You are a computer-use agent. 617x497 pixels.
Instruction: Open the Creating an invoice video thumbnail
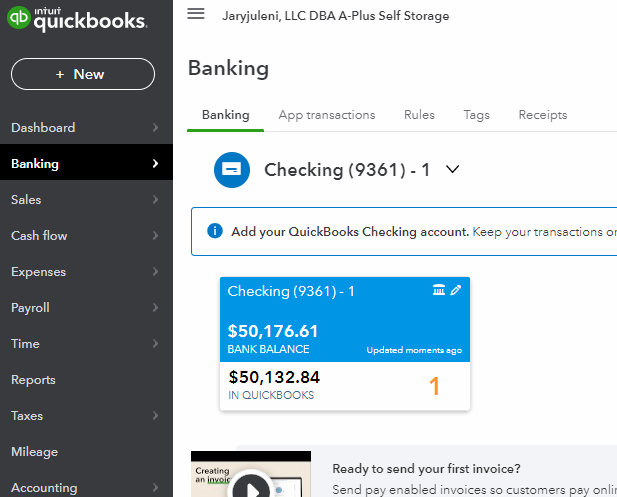point(251,474)
